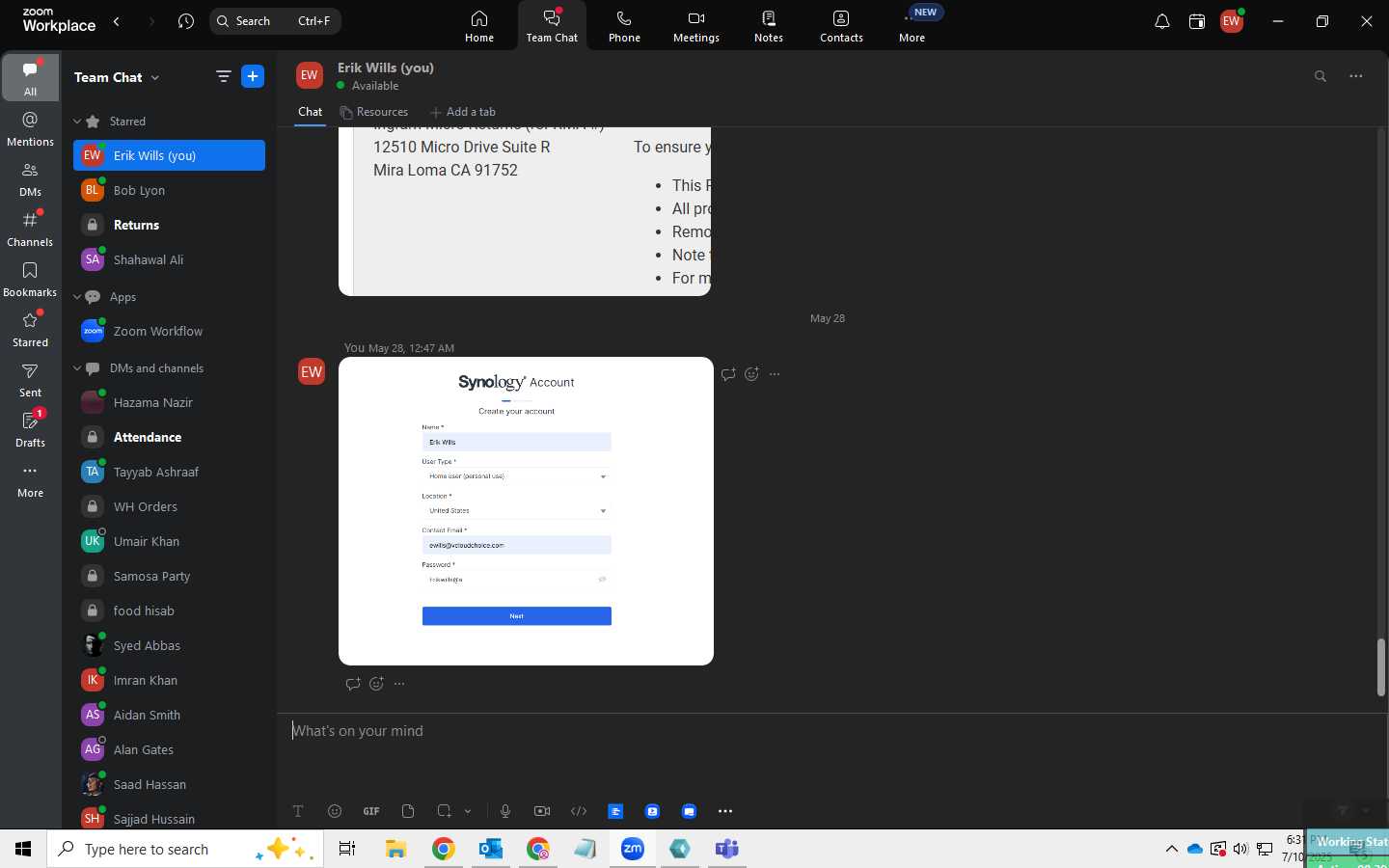
Task: Switch to the Phone tab
Action: (624, 26)
